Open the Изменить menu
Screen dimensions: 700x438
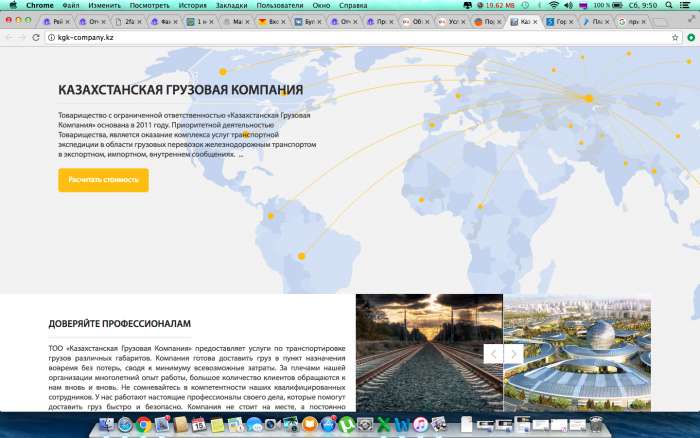tap(104, 5)
